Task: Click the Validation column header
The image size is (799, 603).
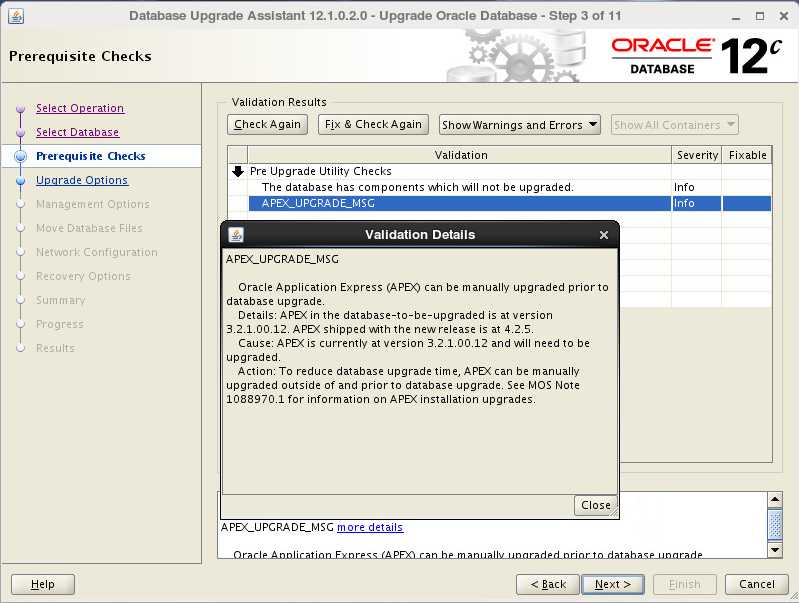Action: (460, 155)
